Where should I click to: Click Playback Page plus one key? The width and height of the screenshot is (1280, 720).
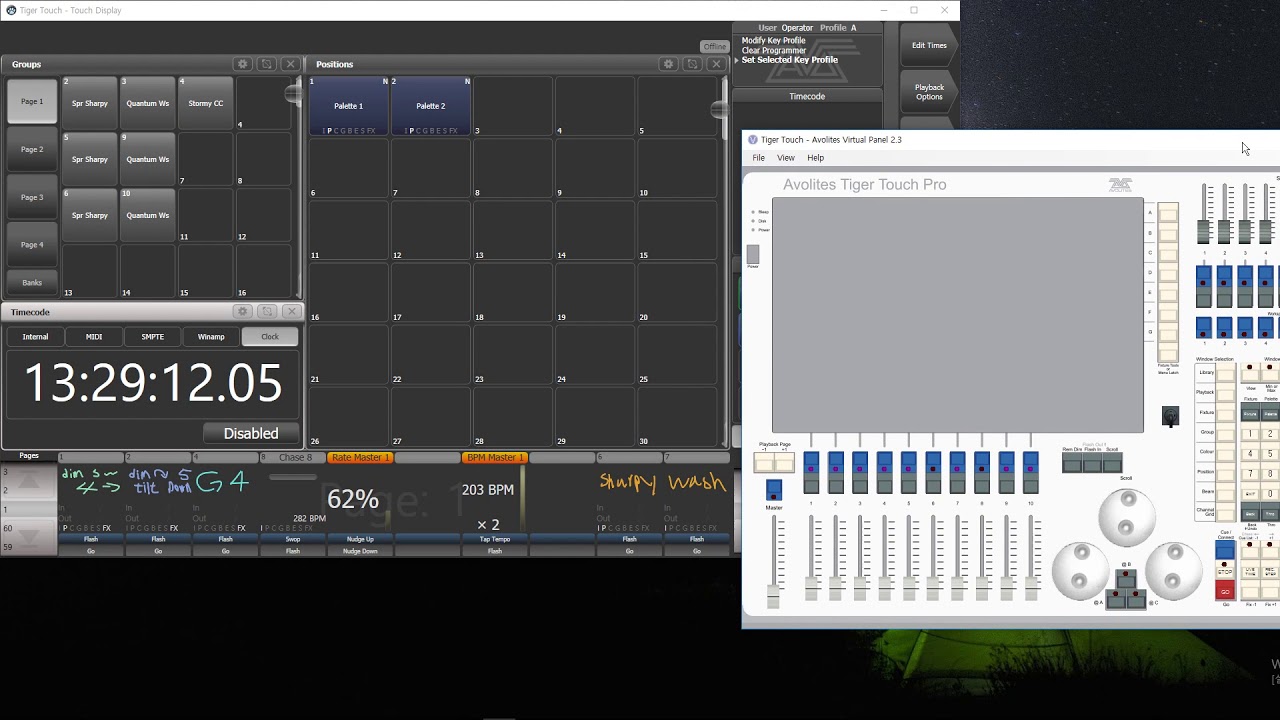783,463
